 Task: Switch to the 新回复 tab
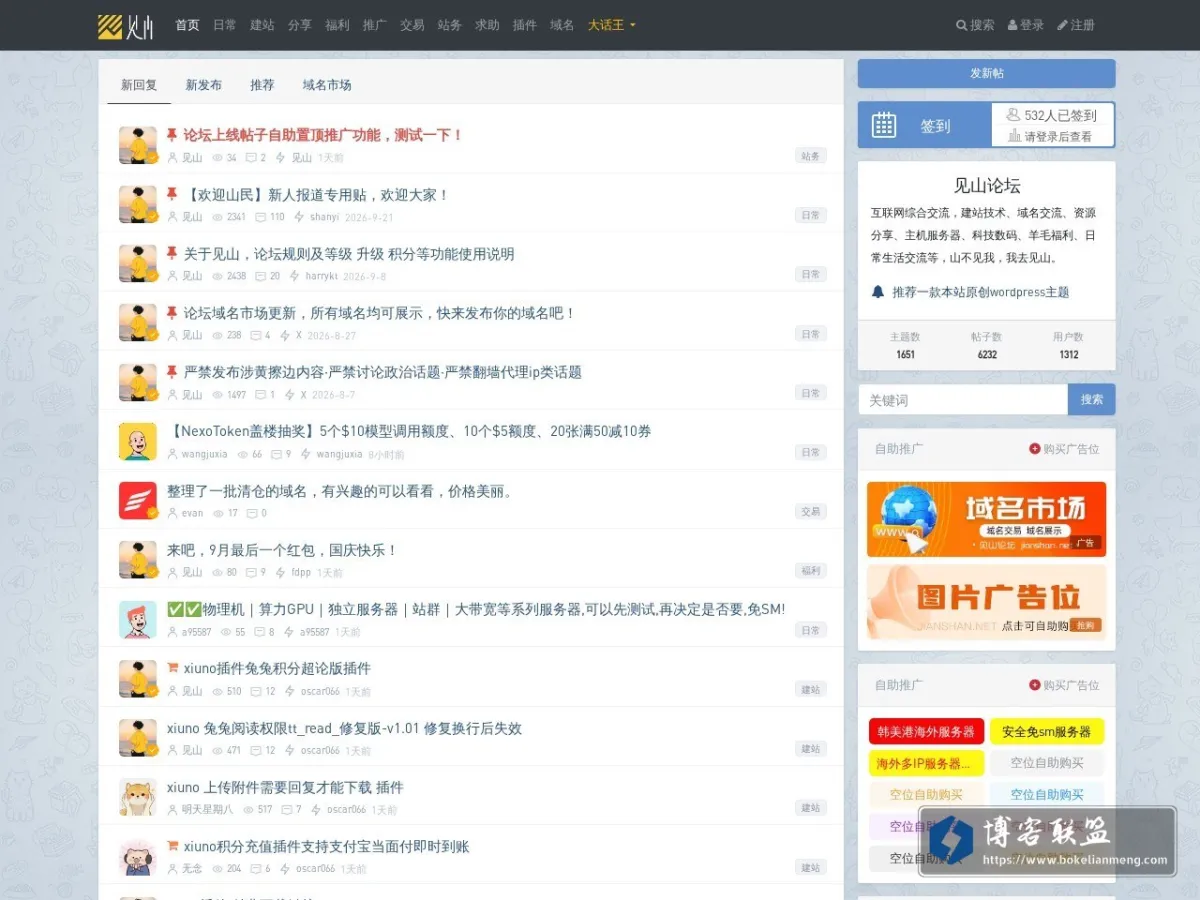139,85
